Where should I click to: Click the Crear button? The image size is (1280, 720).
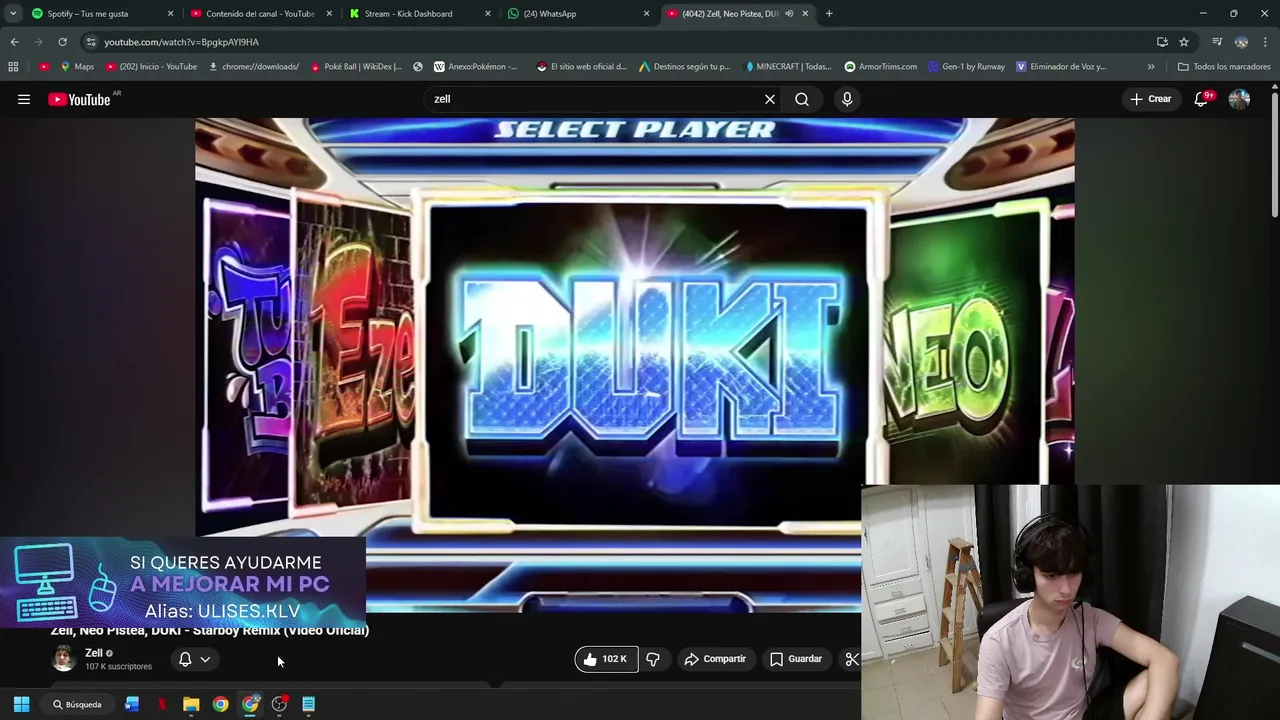1150,99
